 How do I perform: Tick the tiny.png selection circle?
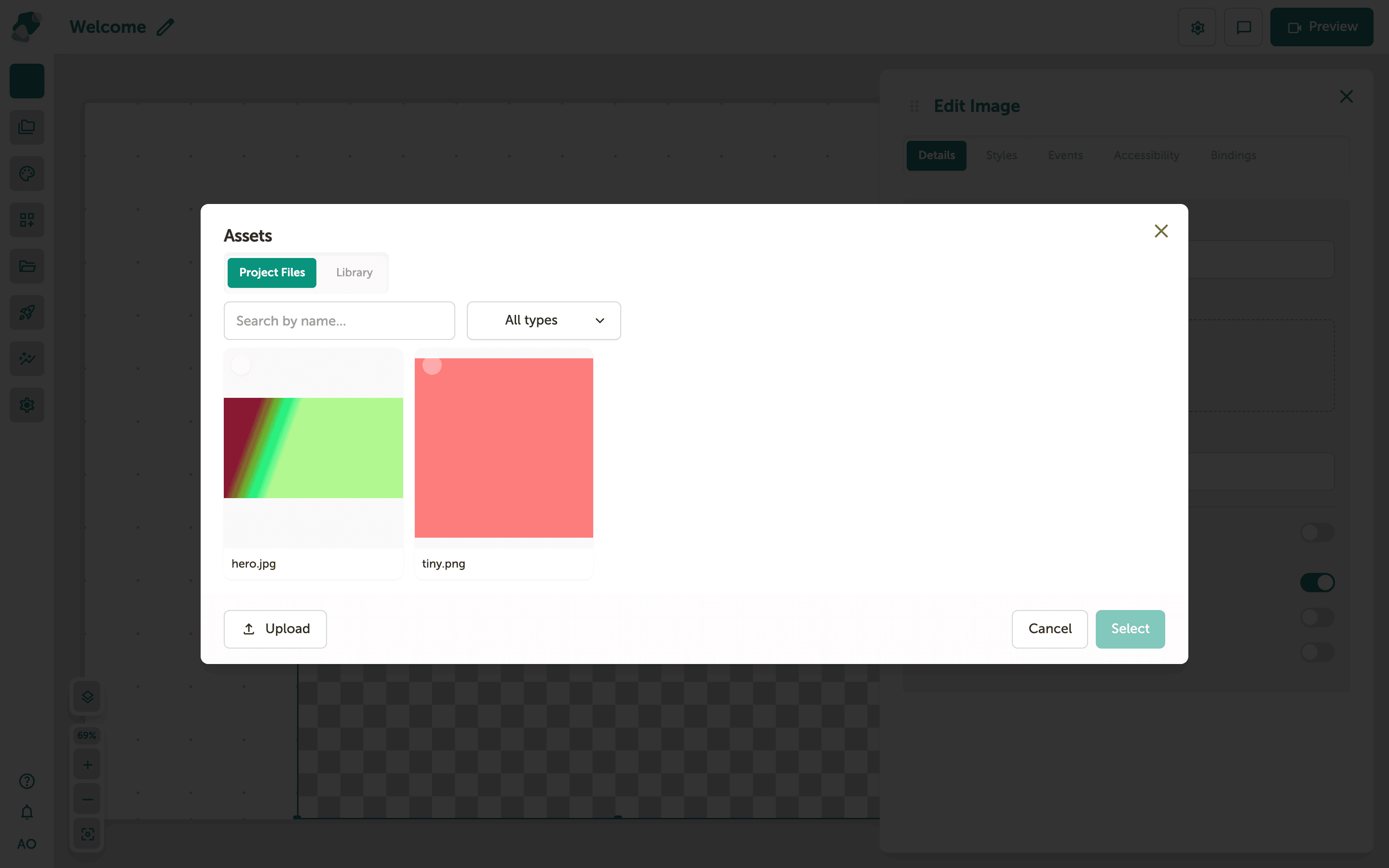(x=432, y=365)
